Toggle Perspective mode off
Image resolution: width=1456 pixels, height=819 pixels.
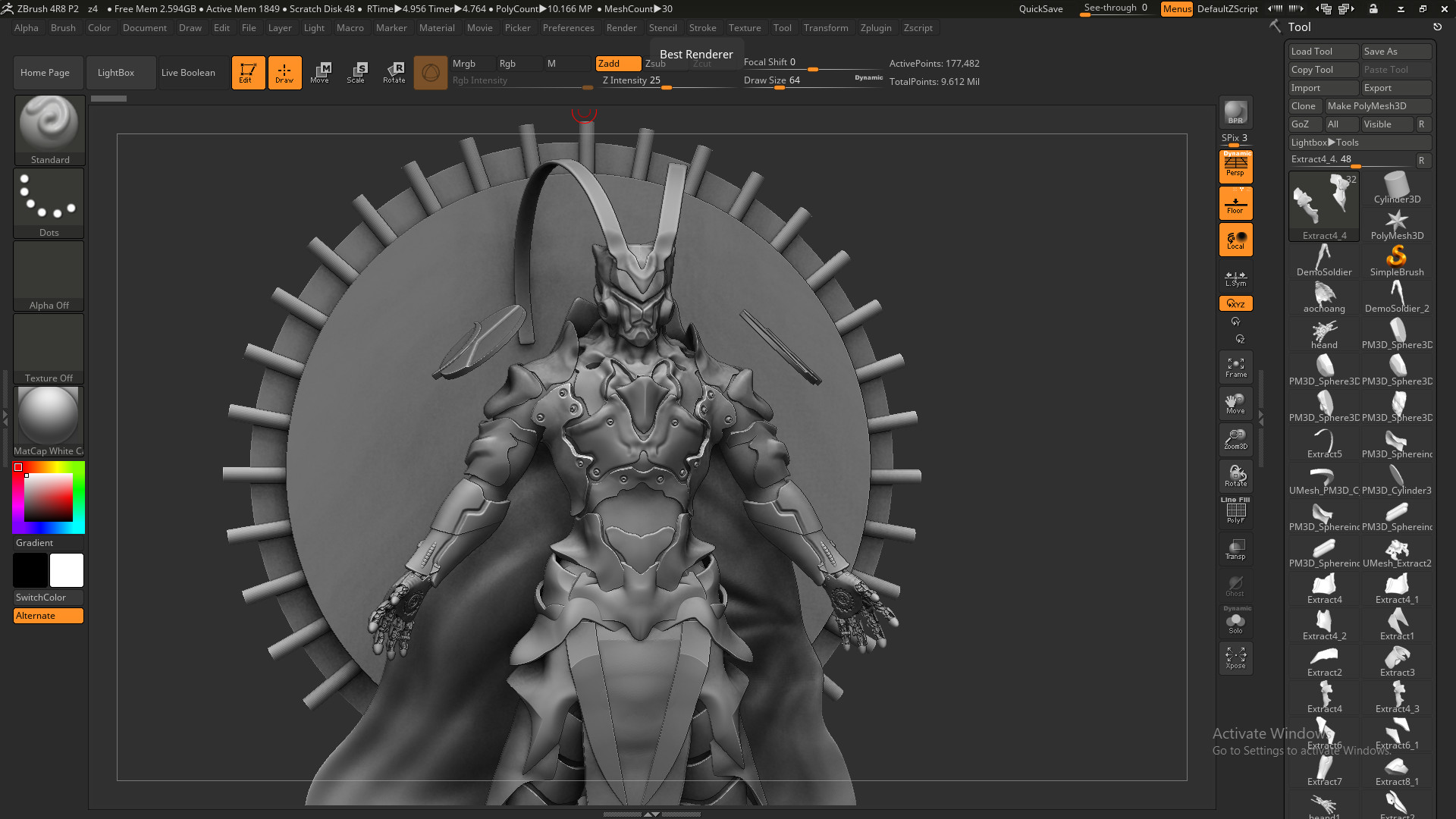pyautogui.click(x=1235, y=166)
